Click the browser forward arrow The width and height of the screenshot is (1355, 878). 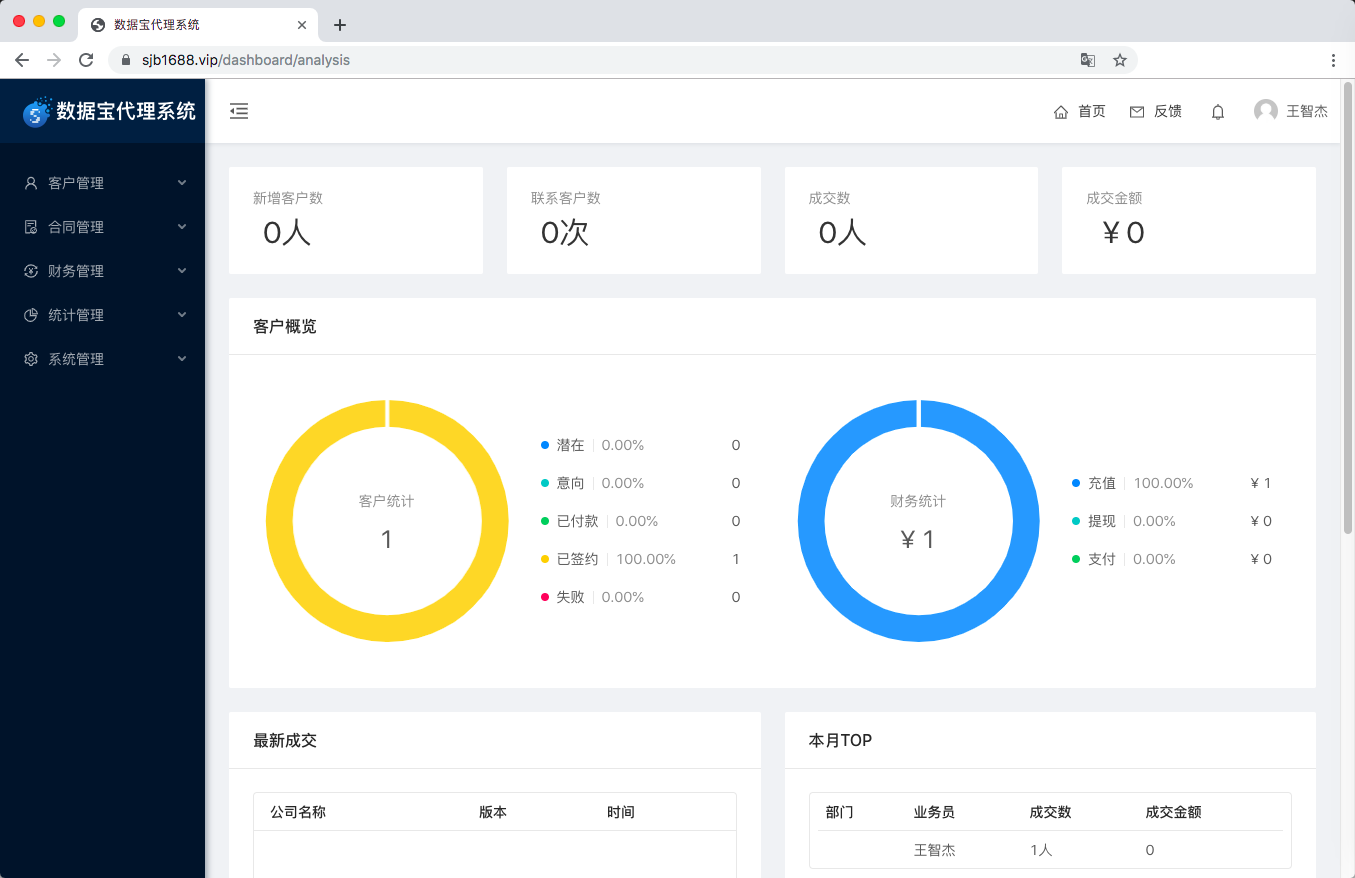coord(54,60)
